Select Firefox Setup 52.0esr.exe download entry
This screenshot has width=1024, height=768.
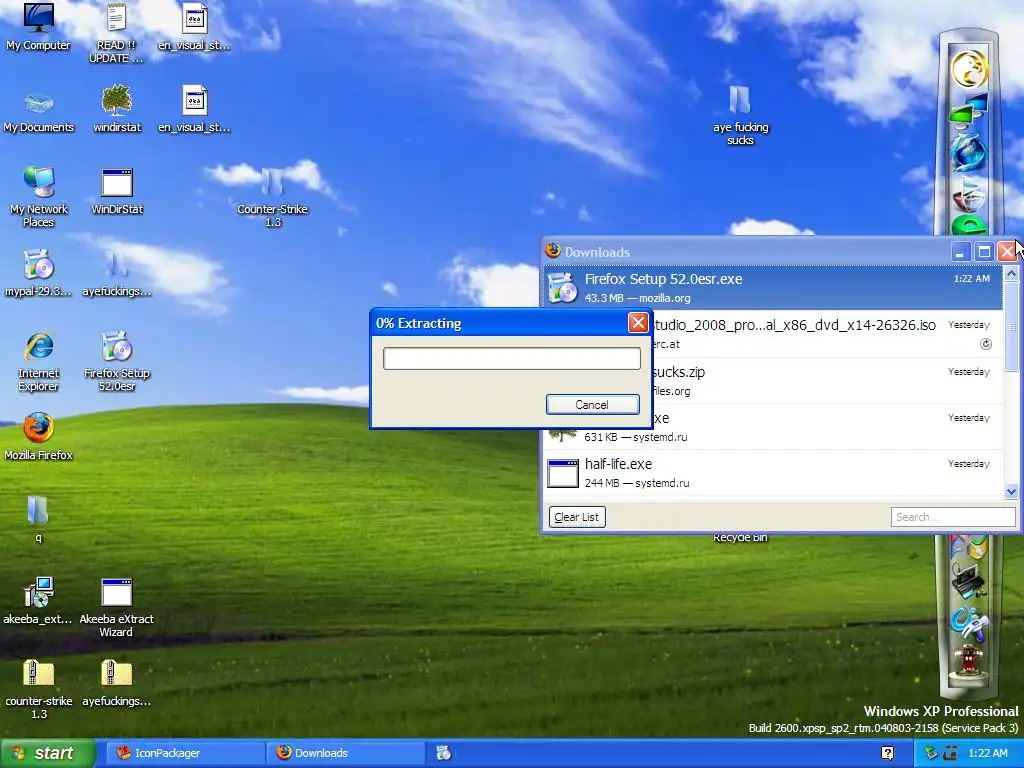coord(772,288)
